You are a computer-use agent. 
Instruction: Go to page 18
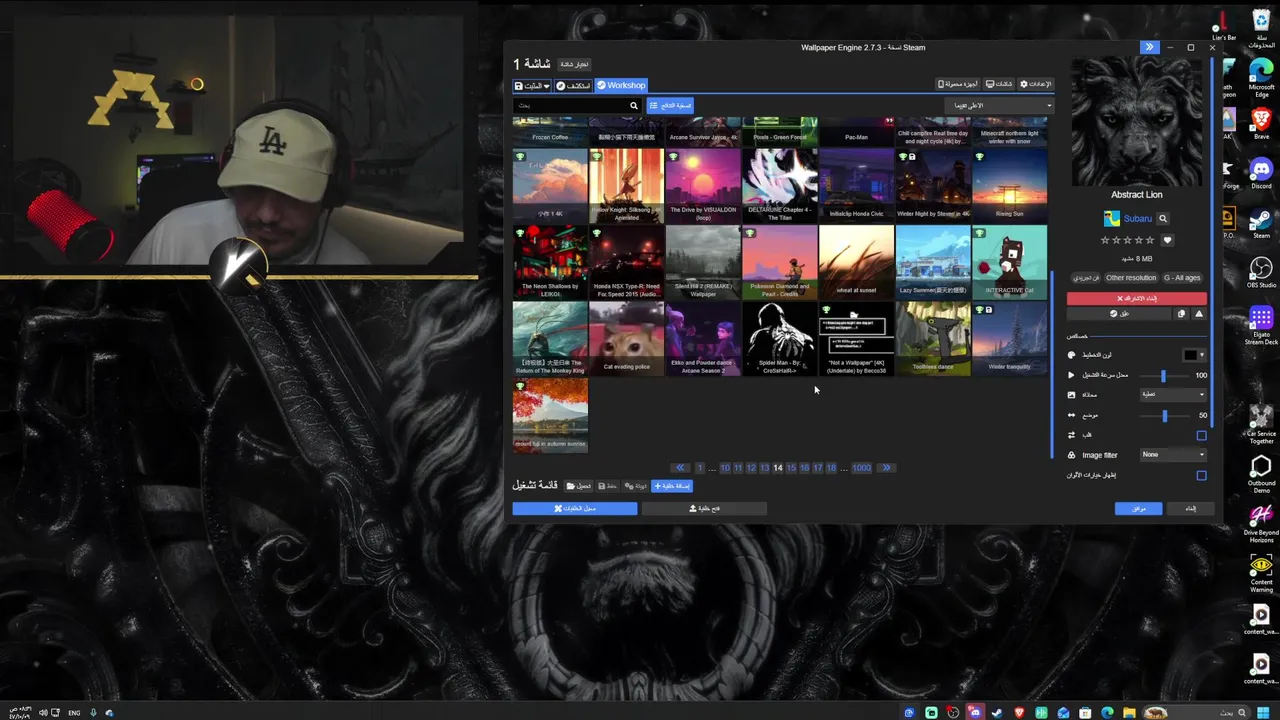(830, 468)
